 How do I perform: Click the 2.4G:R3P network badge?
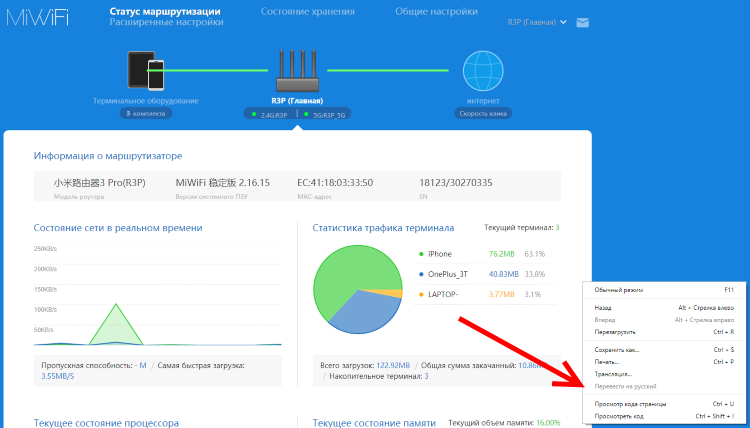pos(270,115)
